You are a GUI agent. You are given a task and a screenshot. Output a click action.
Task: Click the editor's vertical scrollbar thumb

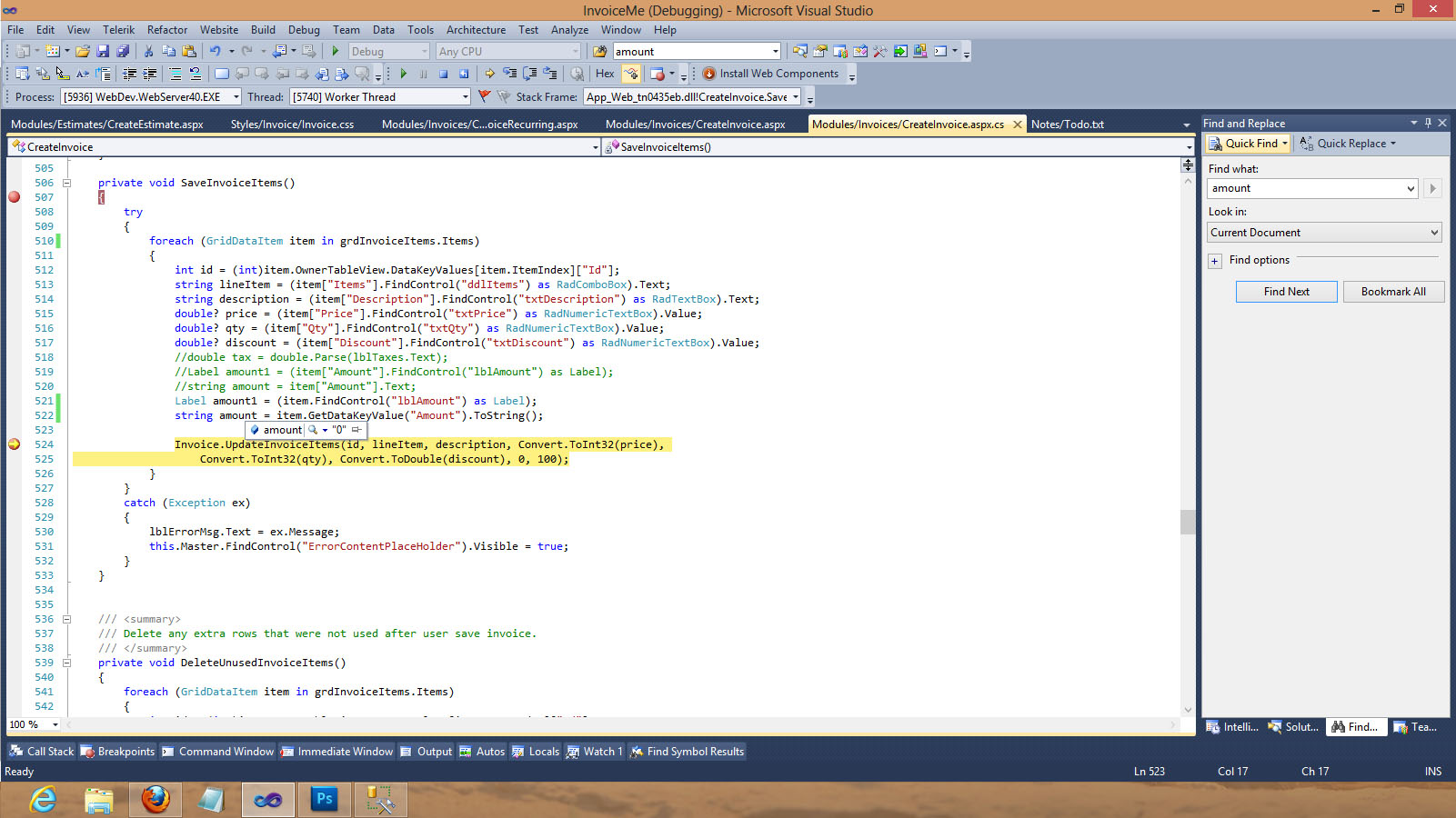click(x=1188, y=522)
